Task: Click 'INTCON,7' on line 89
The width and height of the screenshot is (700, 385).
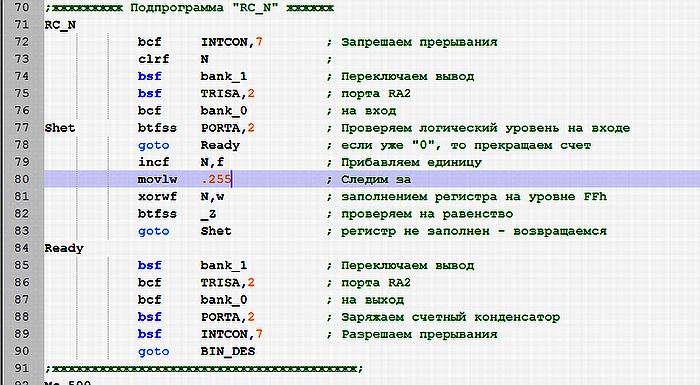Action: coord(231,334)
